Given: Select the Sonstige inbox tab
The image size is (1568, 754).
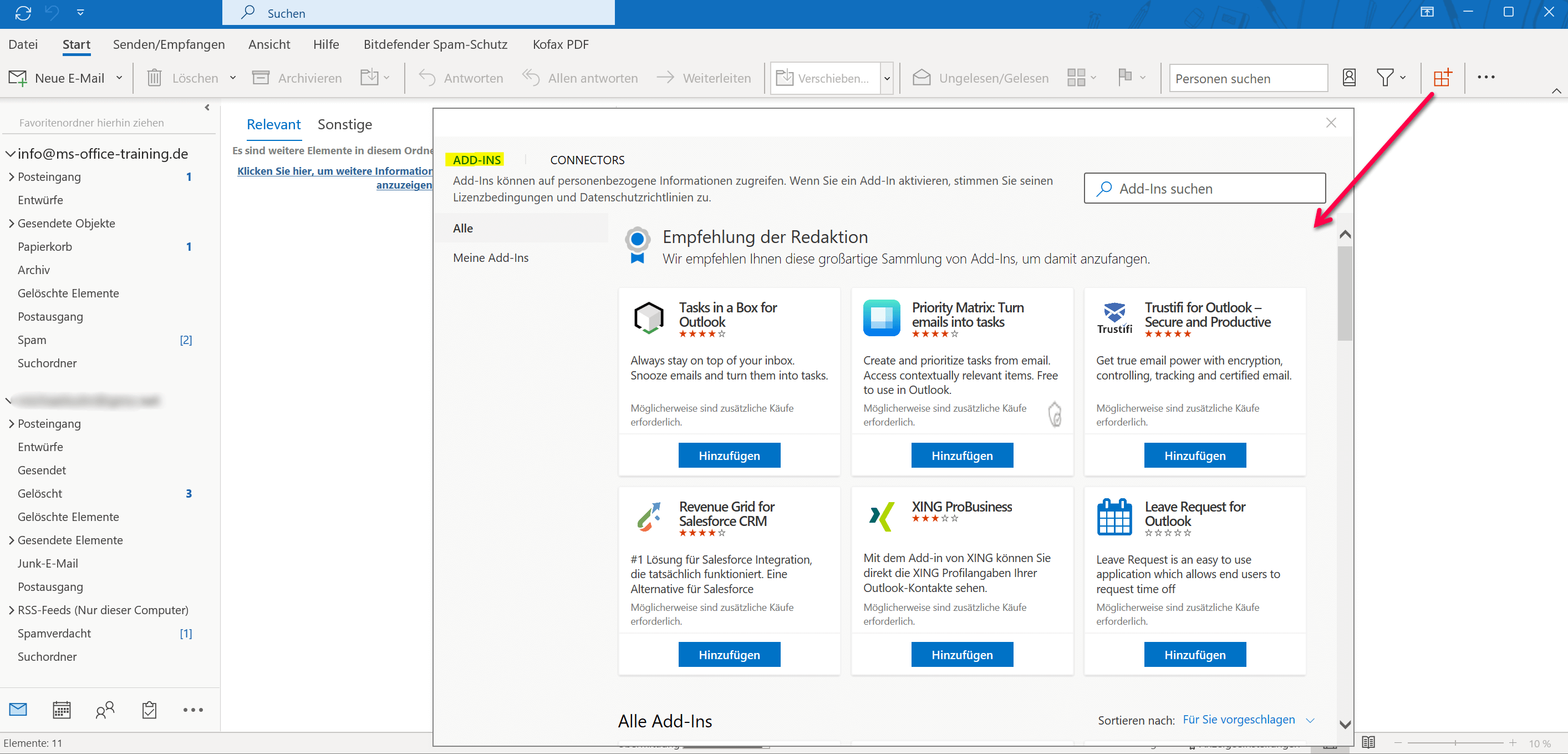Looking at the screenshot, I should 344,124.
